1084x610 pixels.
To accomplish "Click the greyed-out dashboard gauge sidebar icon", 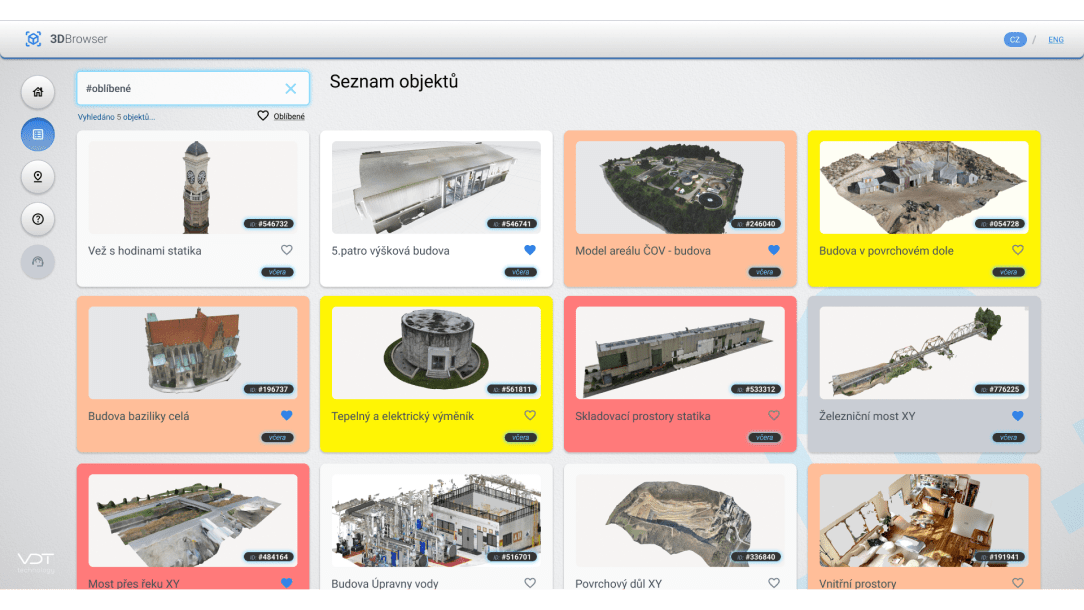I will [38, 261].
